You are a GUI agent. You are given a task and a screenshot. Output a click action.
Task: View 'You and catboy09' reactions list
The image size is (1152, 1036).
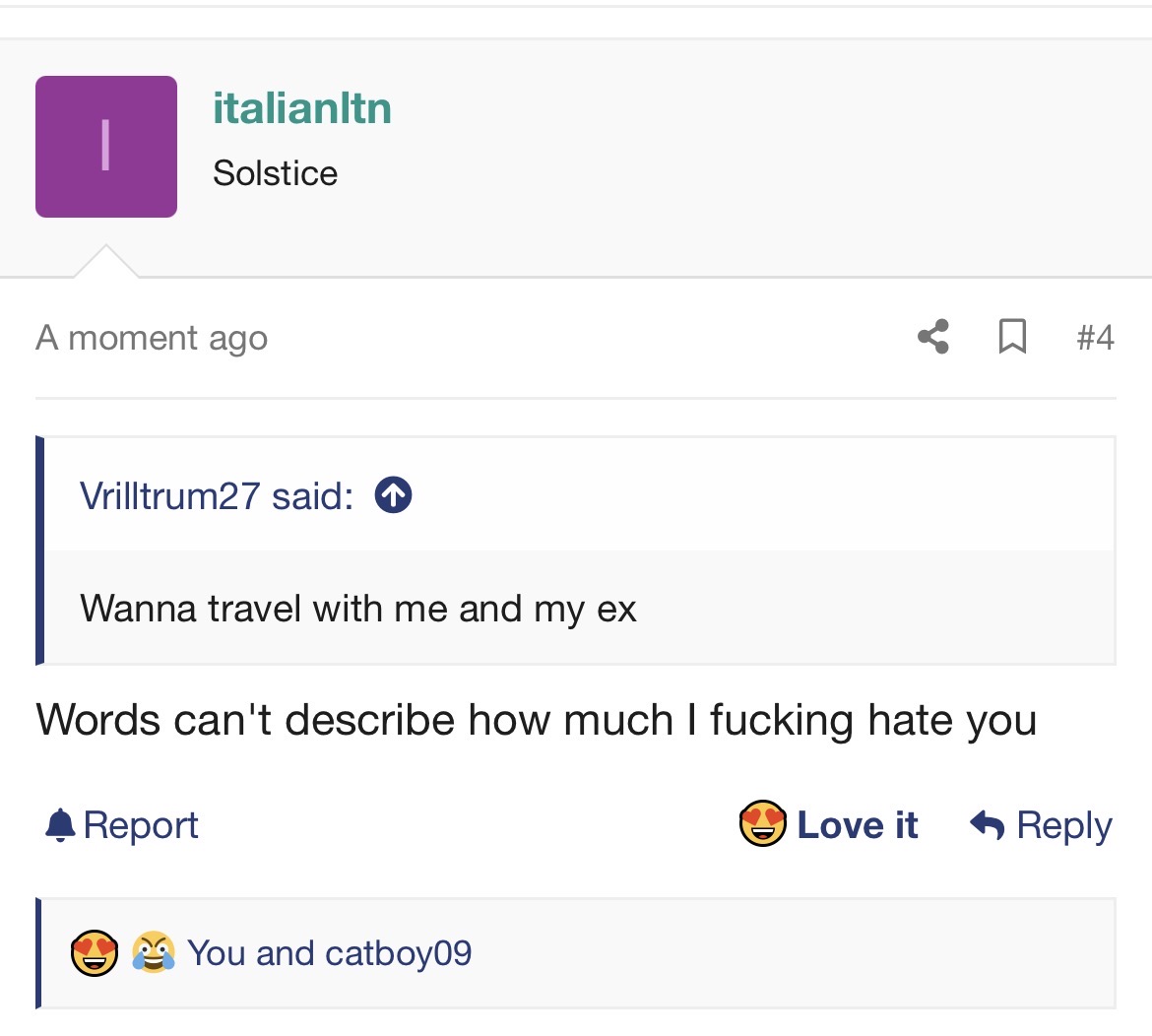(329, 953)
